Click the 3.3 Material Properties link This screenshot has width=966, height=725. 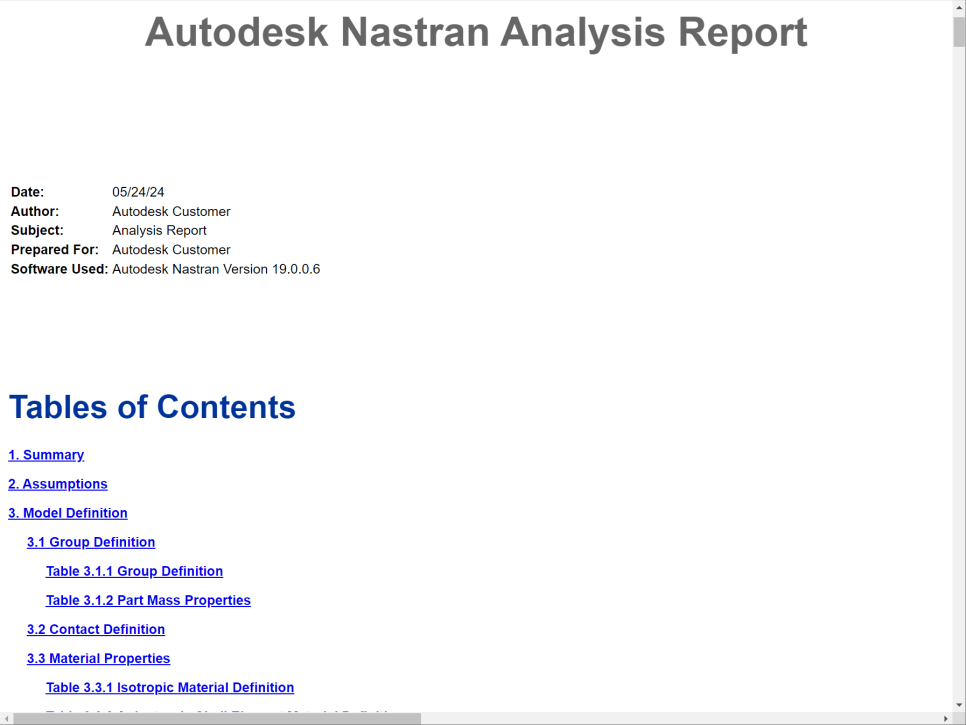(x=98, y=658)
